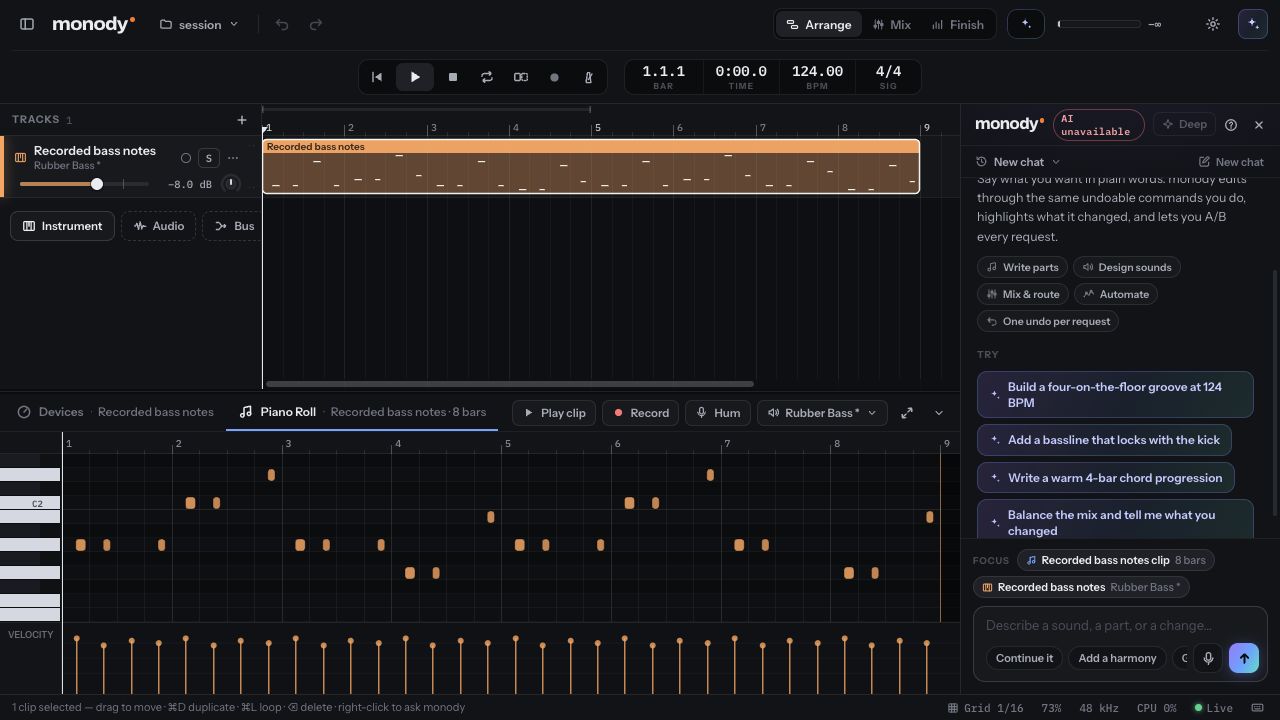Toggle the punch in/out transport button
1280x720 pixels.
(x=521, y=77)
